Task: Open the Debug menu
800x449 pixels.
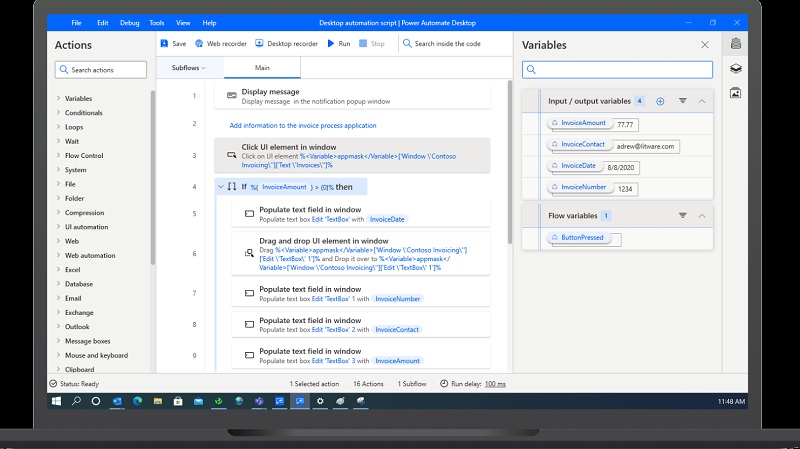Action: click(x=130, y=23)
